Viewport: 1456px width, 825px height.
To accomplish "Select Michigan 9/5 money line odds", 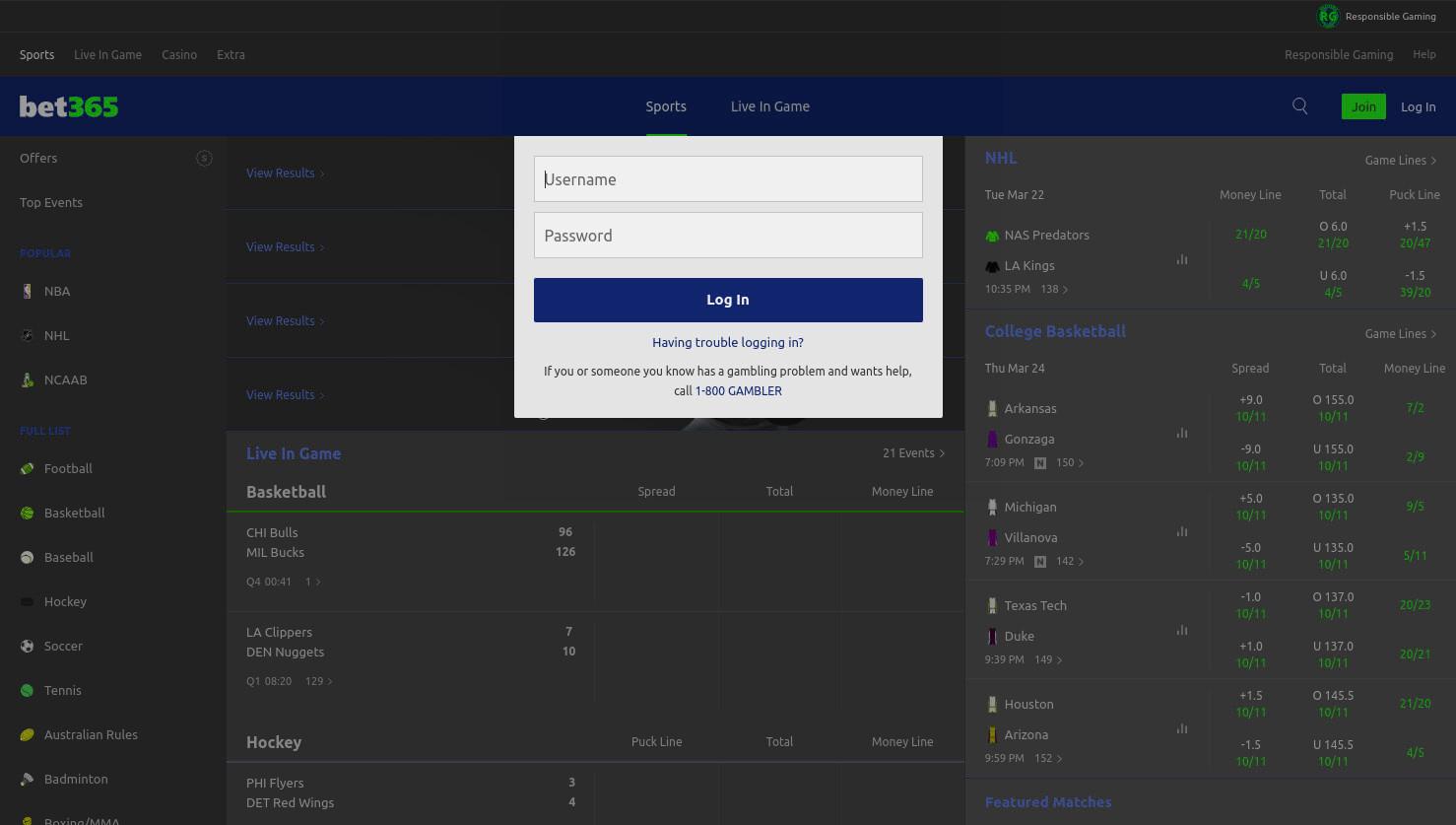I will pos(1415,506).
